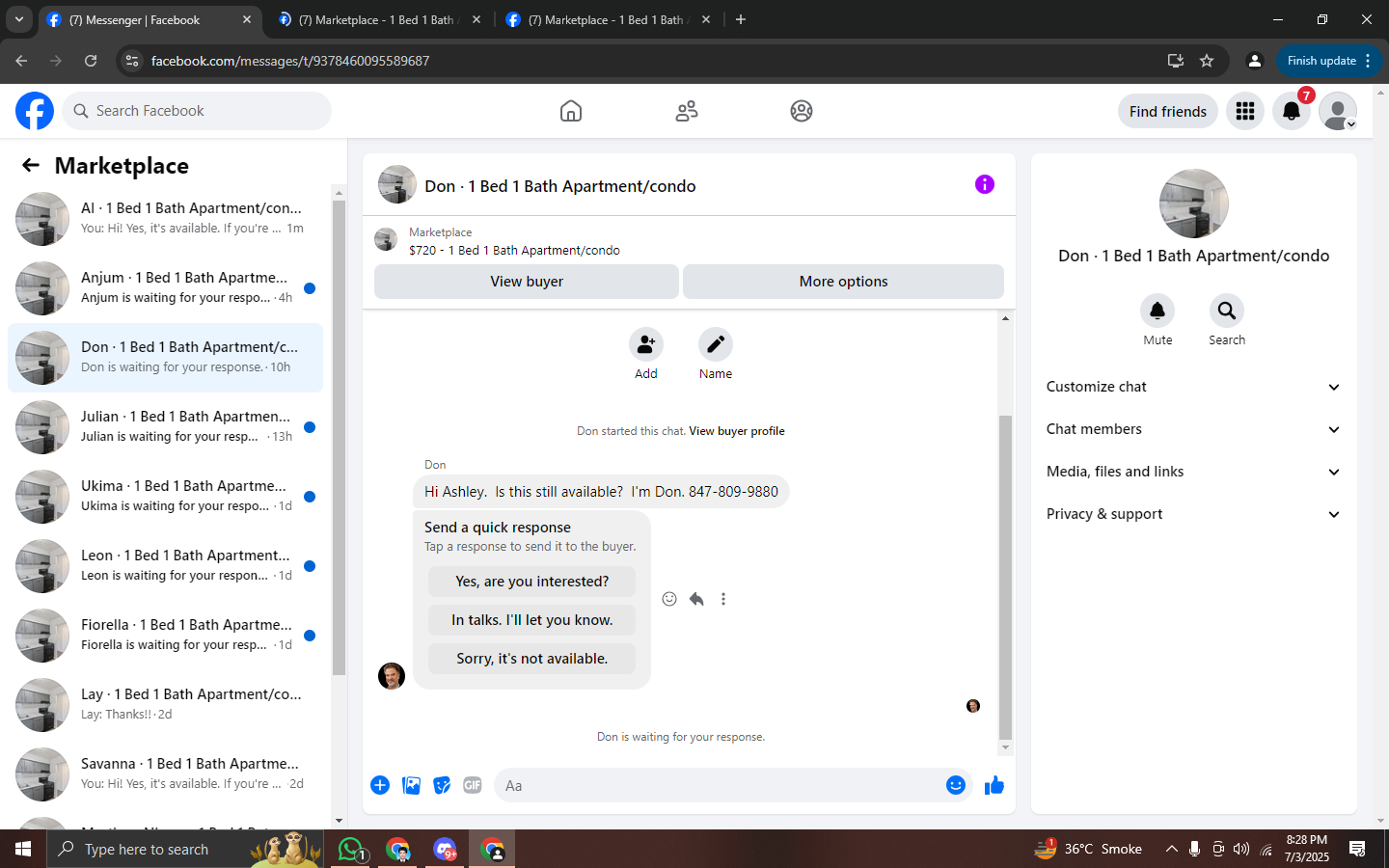Click taskbar search box
Screen dimensions: 1389x868
point(183,849)
